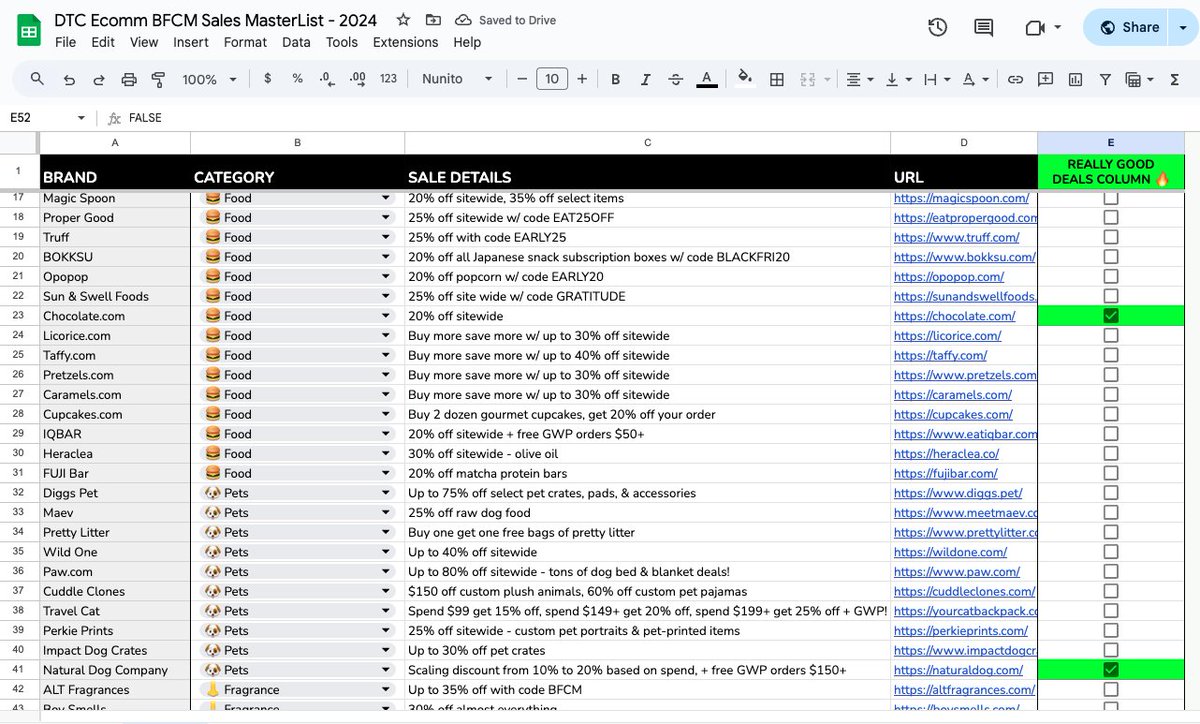Open the borders tool

point(776,79)
